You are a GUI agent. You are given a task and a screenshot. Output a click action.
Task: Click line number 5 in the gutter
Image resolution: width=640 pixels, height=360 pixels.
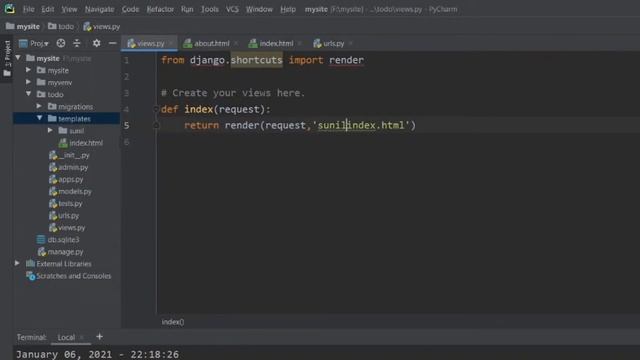coord(127,125)
